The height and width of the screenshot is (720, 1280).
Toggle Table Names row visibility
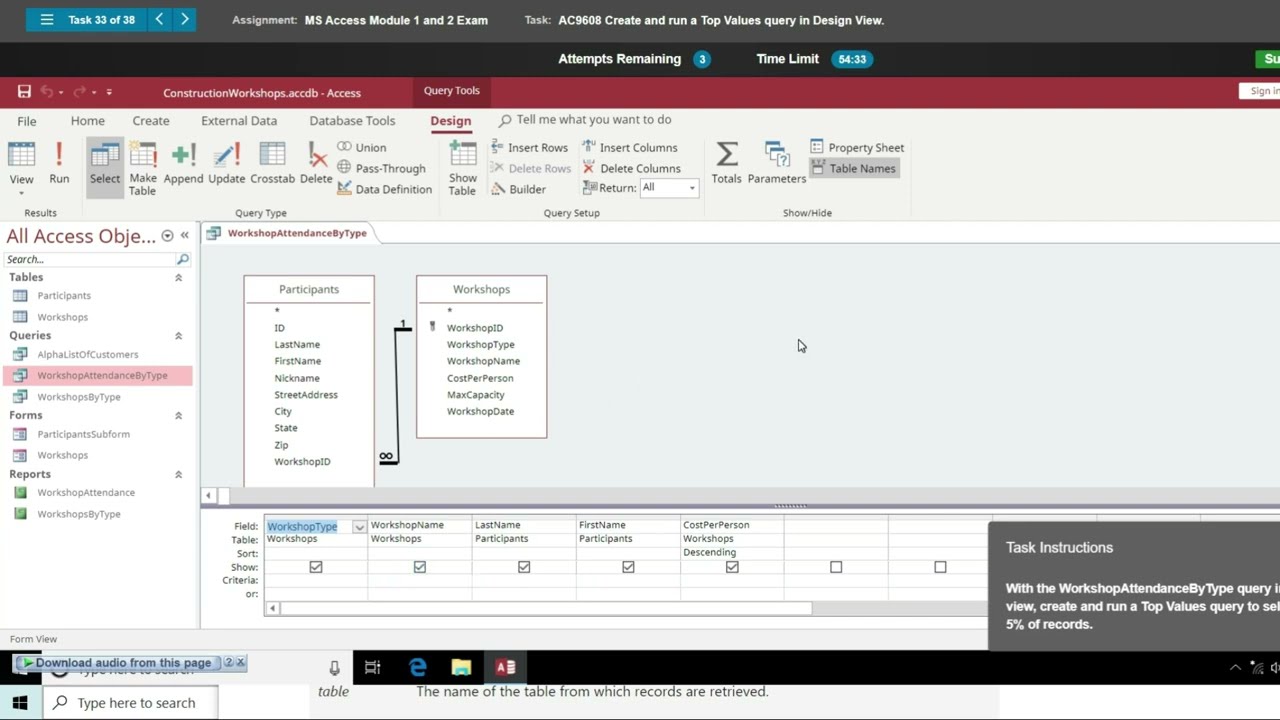[x=853, y=168]
